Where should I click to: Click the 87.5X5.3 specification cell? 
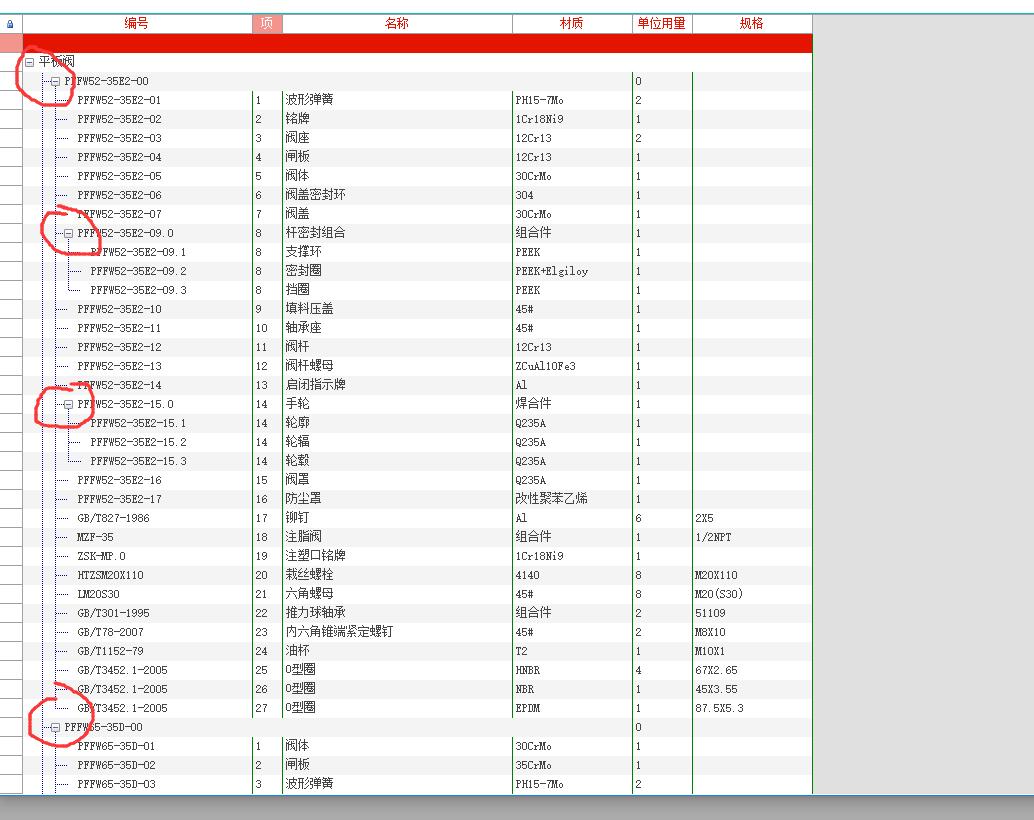719,708
